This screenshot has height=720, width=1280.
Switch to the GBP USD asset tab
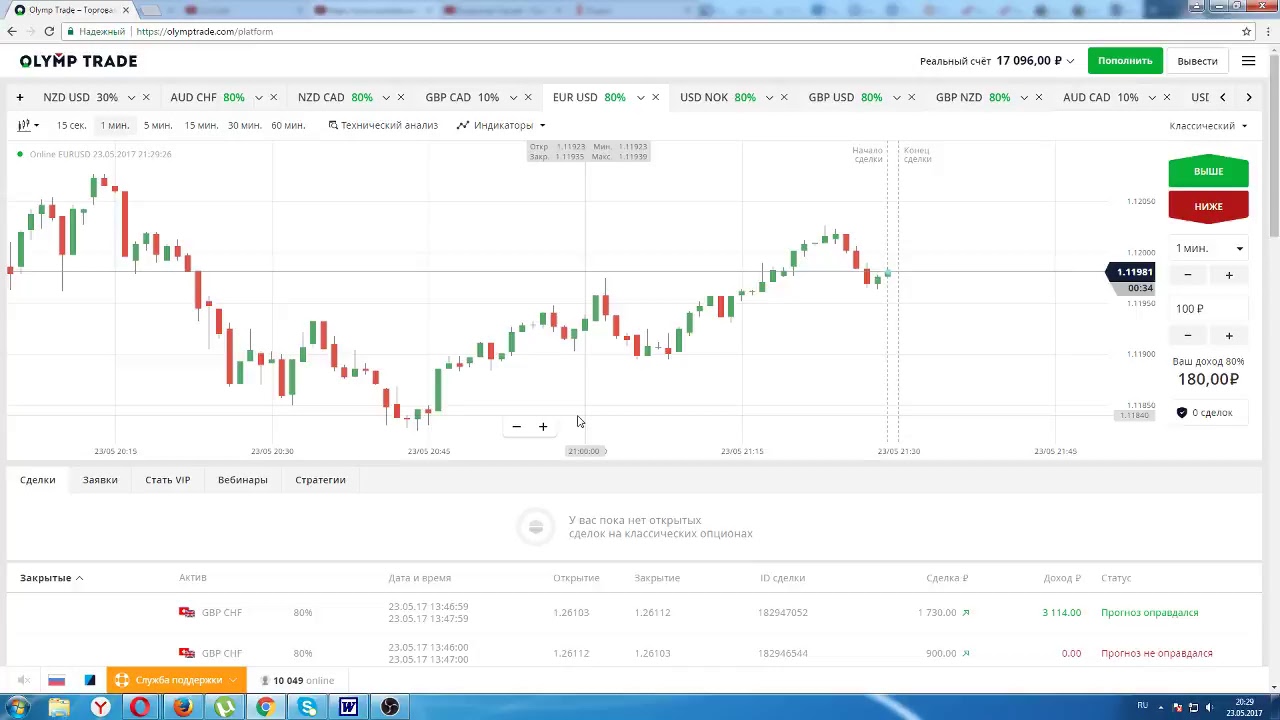845,97
